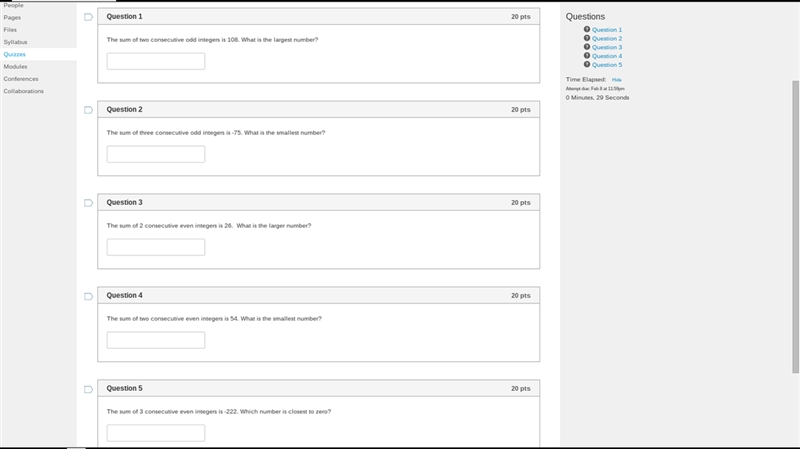Click the answer box for Question 3
This screenshot has width=800, height=449.
(x=156, y=247)
